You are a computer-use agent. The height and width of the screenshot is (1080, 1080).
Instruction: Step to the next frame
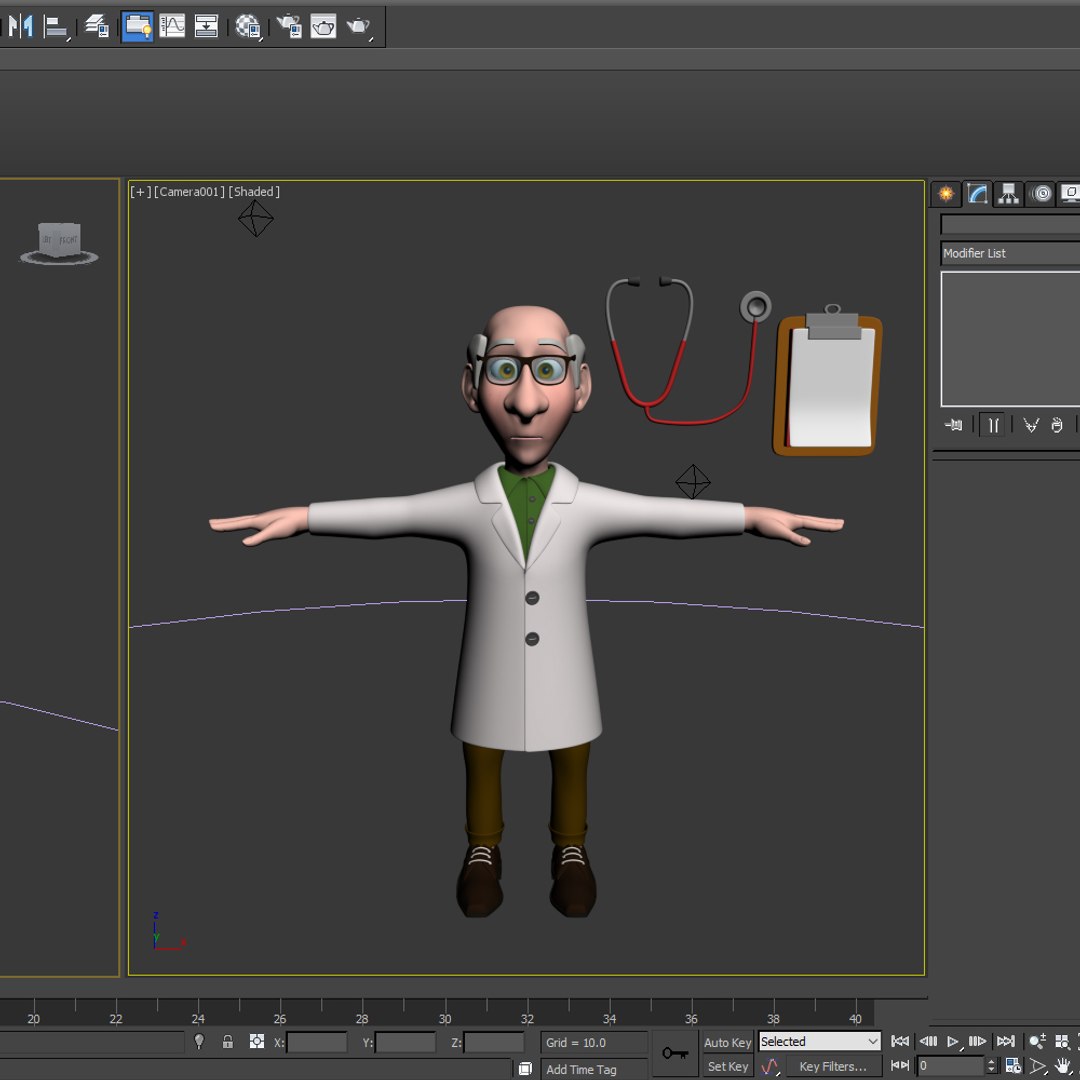pyautogui.click(x=977, y=1041)
